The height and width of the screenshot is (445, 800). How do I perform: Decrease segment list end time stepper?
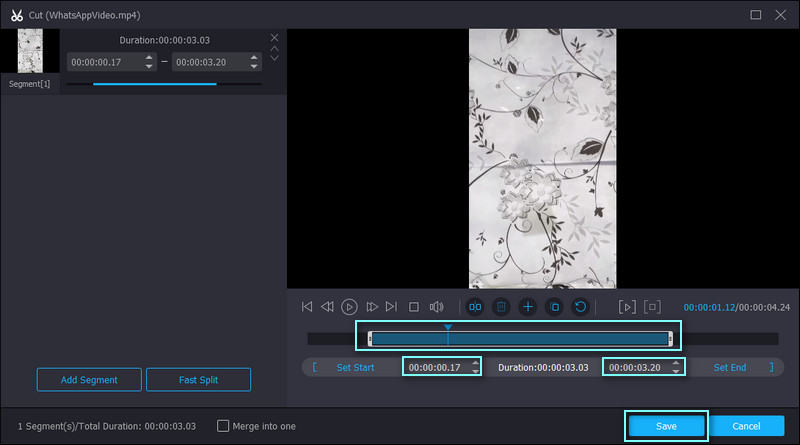click(254, 66)
